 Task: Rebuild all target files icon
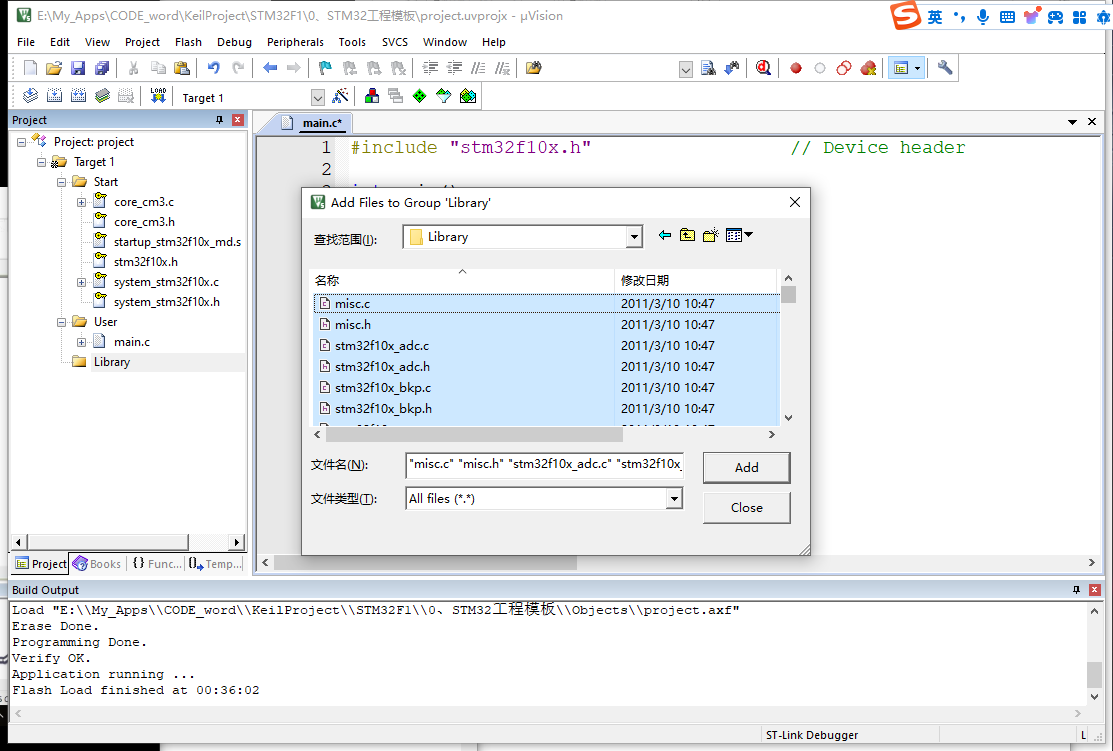point(78,96)
